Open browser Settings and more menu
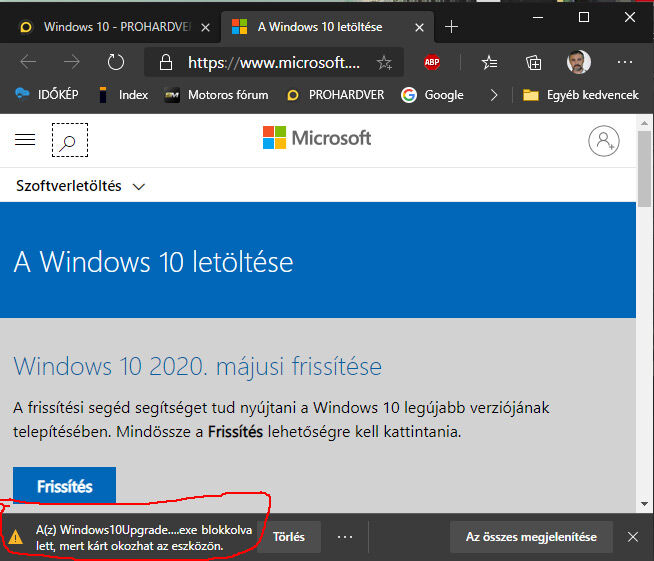The height and width of the screenshot is (561, 654). 625,62
